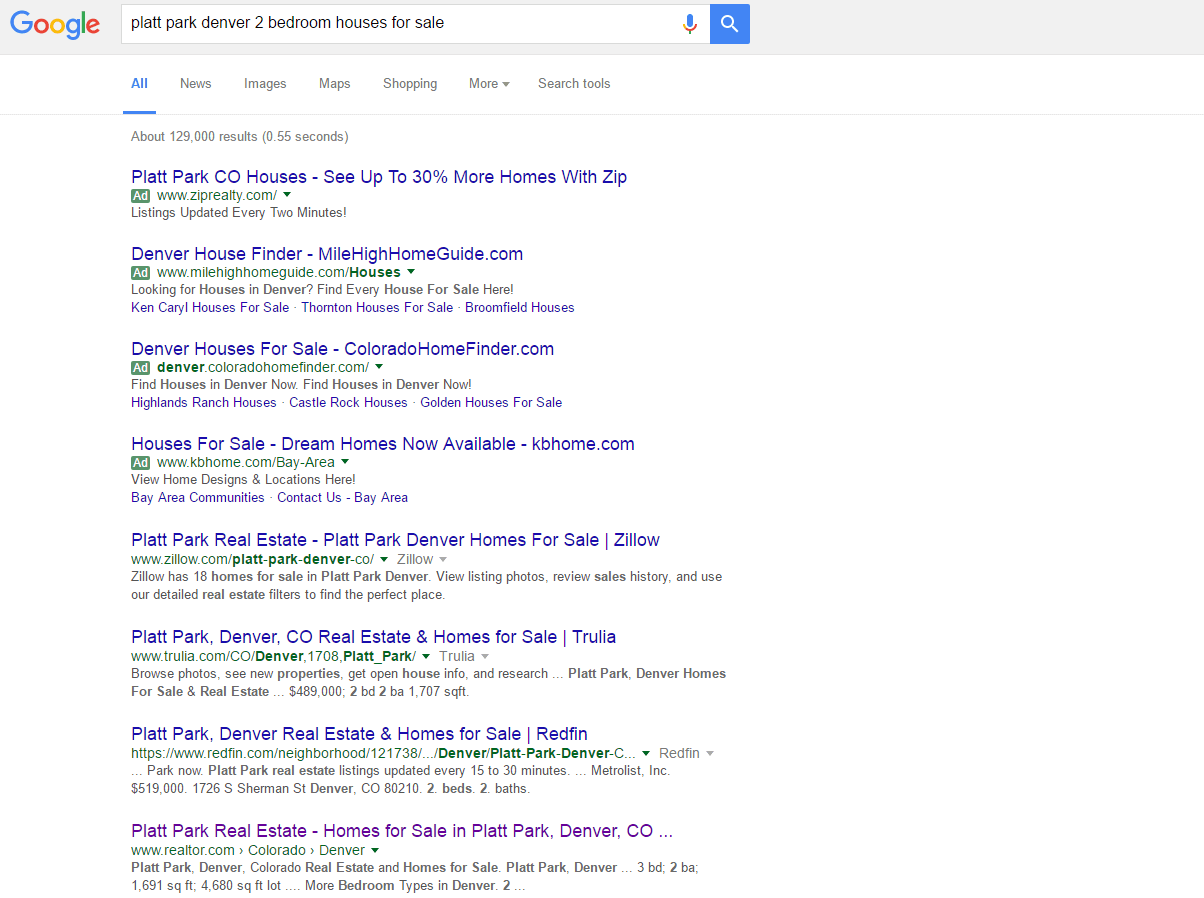Open Denver House Finder MileHighHomeGuide link

click(x=327, y=254)
